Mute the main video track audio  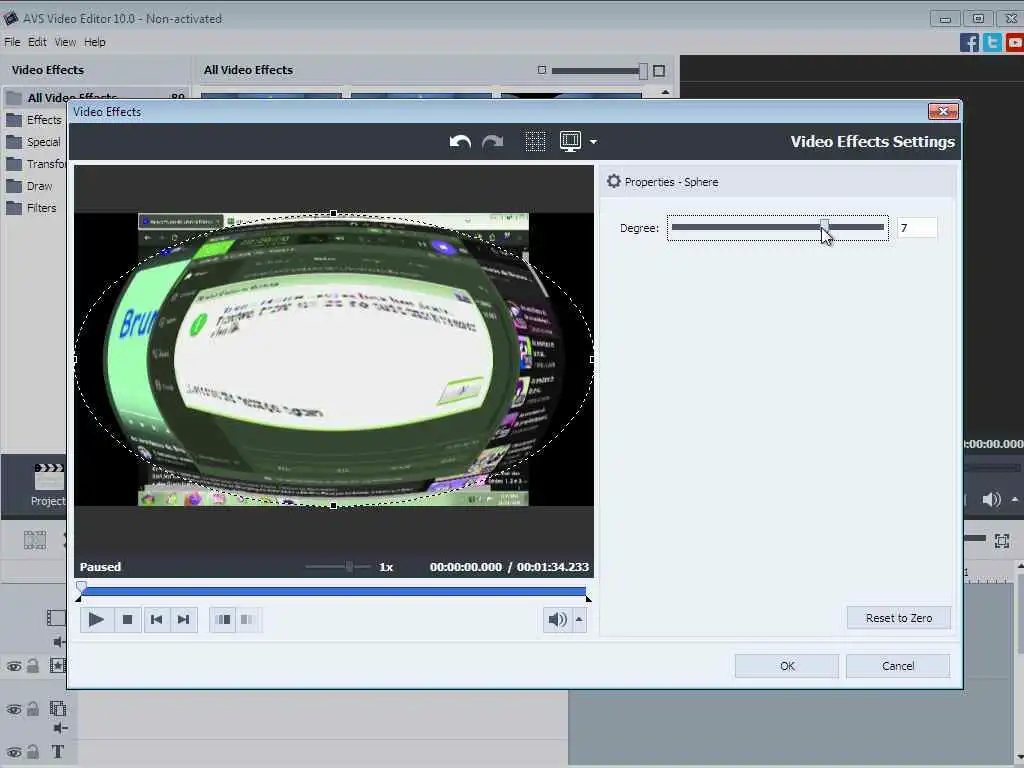(59, 642)
